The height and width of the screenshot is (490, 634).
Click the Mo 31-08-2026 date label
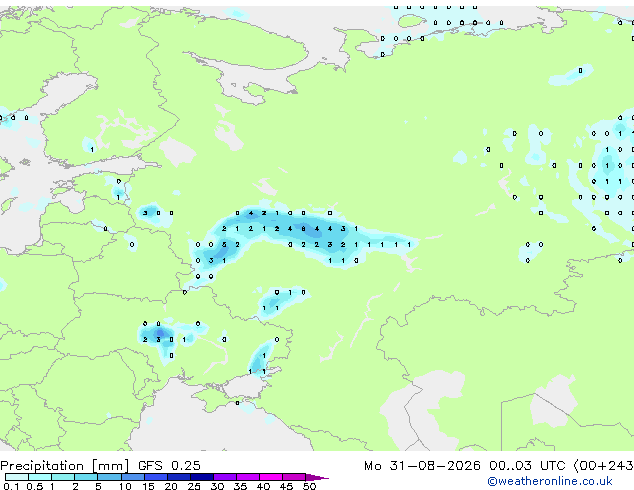pos(422,466)
